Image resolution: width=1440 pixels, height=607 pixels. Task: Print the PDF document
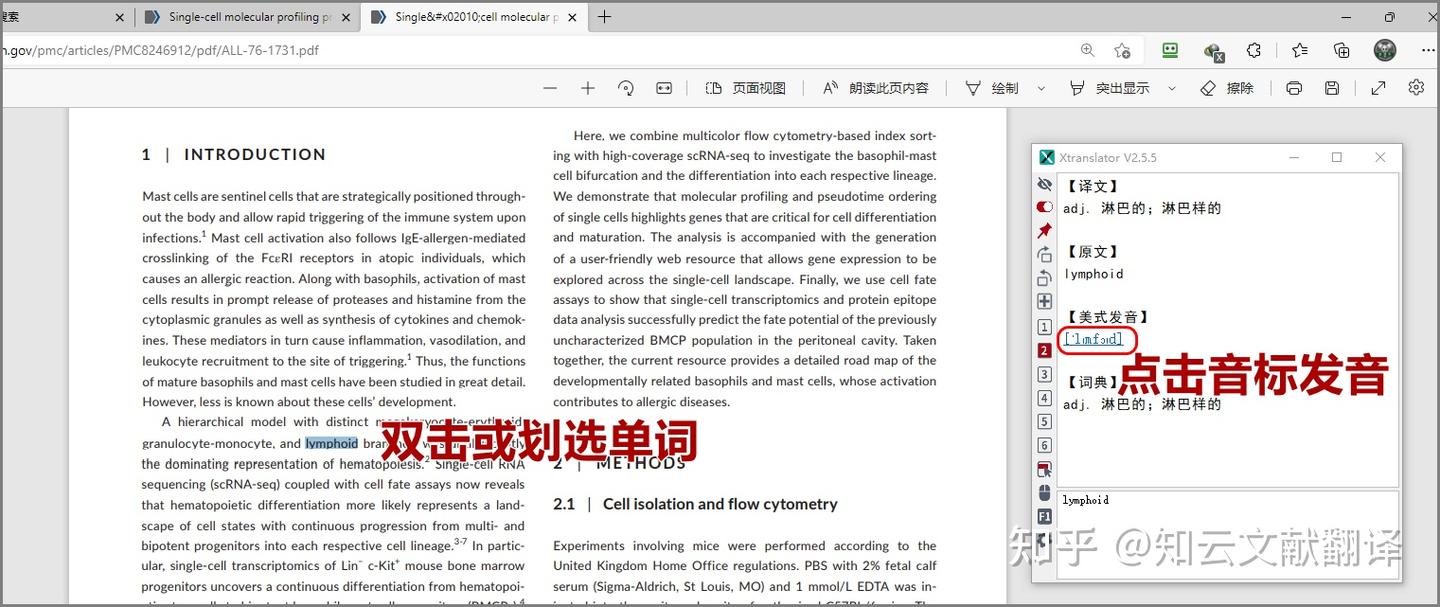[1293, 88]
